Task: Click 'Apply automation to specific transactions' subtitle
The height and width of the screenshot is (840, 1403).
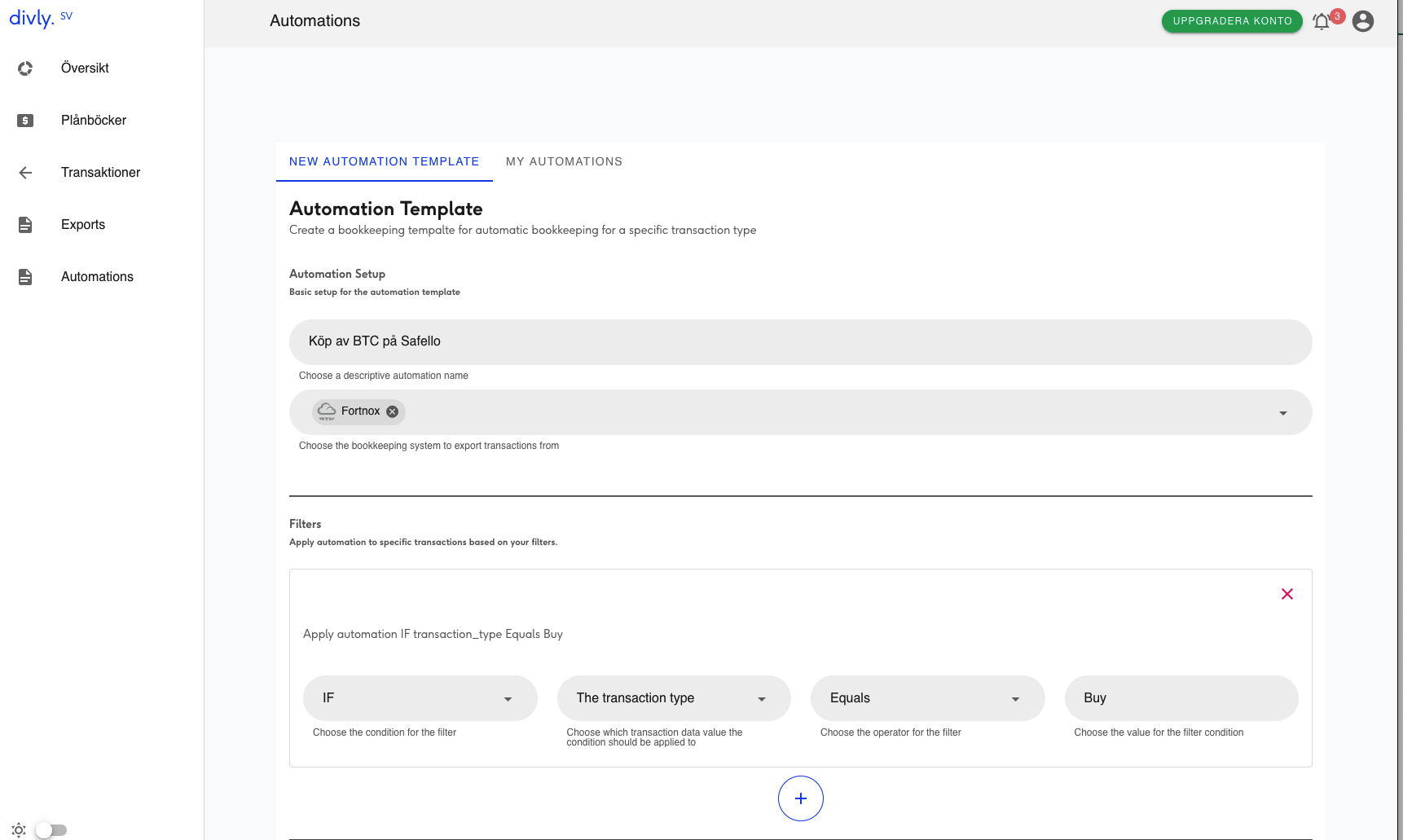Action: (423, 542)
